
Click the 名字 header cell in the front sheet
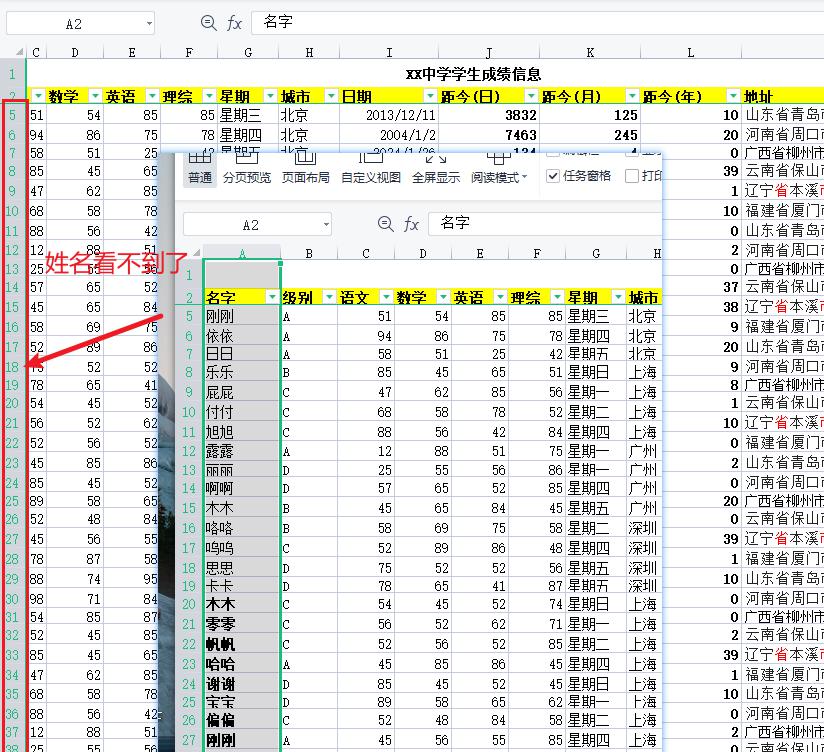242,297
